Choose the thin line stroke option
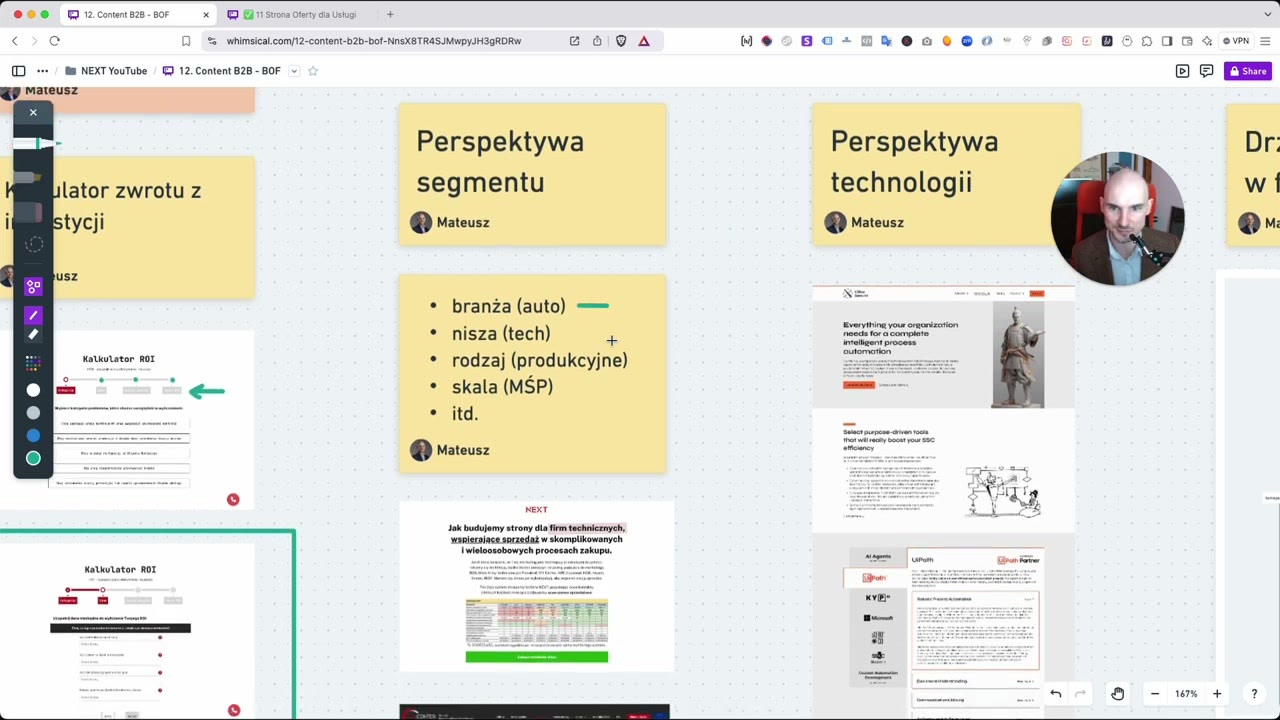This screenshot has height=720, width=1280. click(33, 315)
